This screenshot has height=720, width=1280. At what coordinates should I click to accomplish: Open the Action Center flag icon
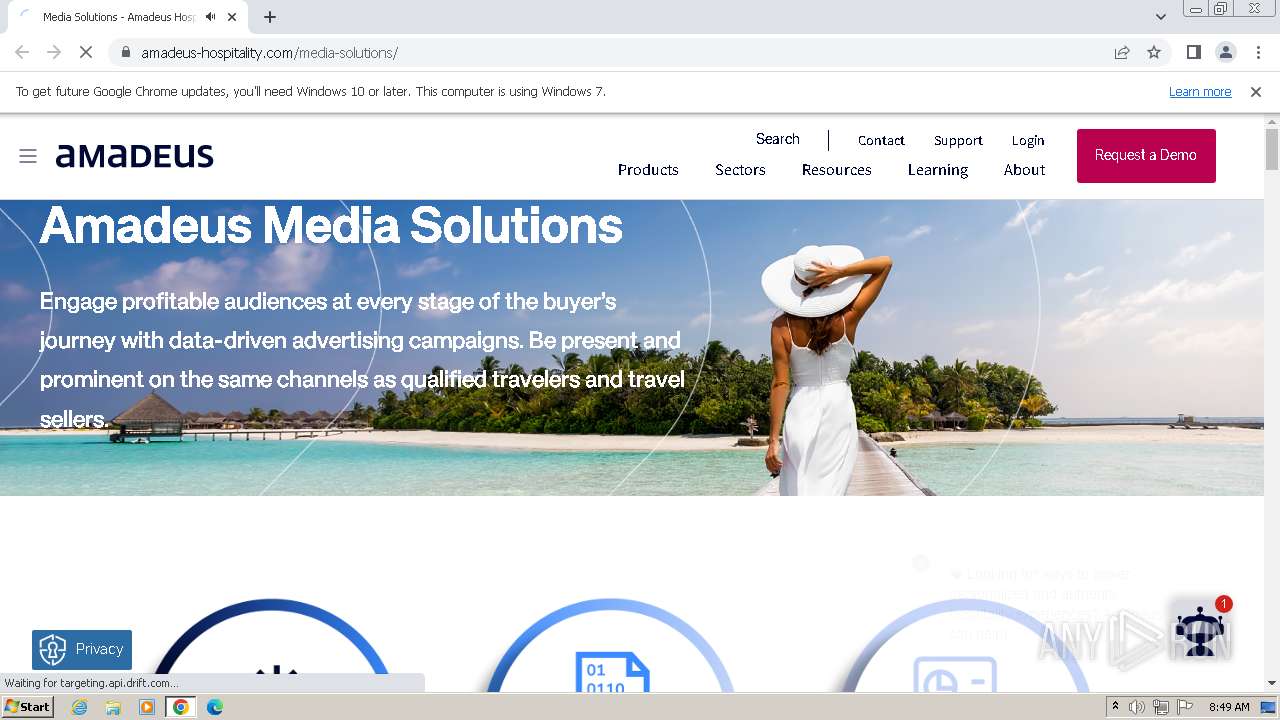pyautogui.click(x=1185, y=707)
